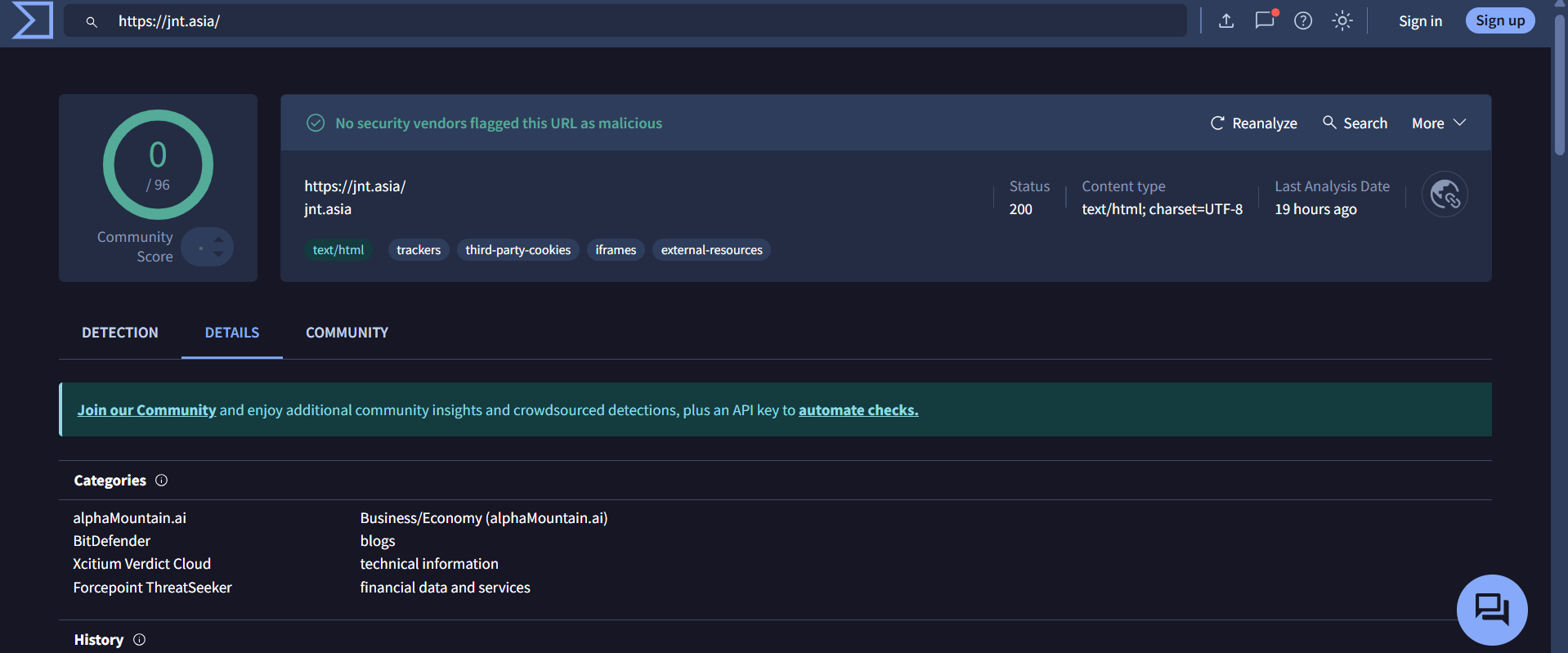This screenshot has width=1568, height=653.
Task: Click the Status 200 value
Action: pos(1020,209)
